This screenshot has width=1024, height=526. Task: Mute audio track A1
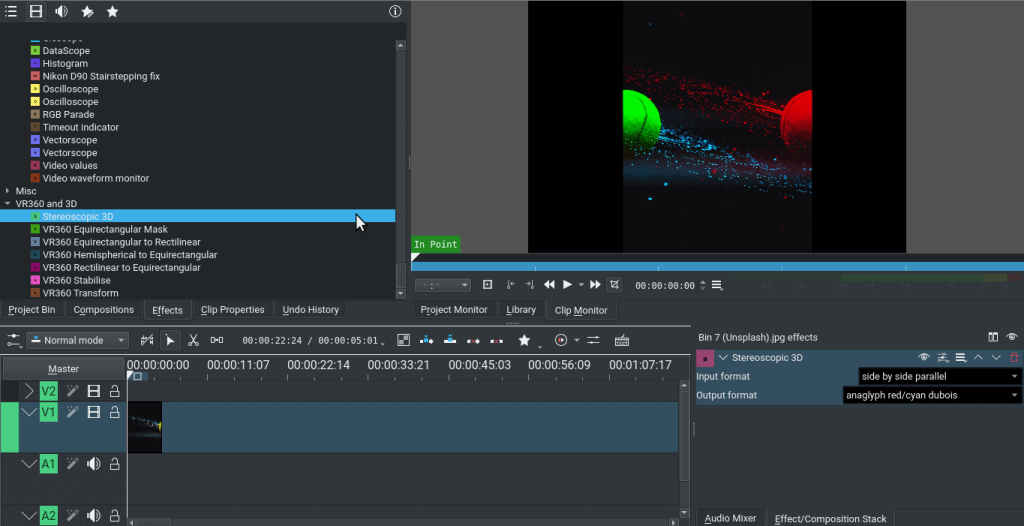94,464
